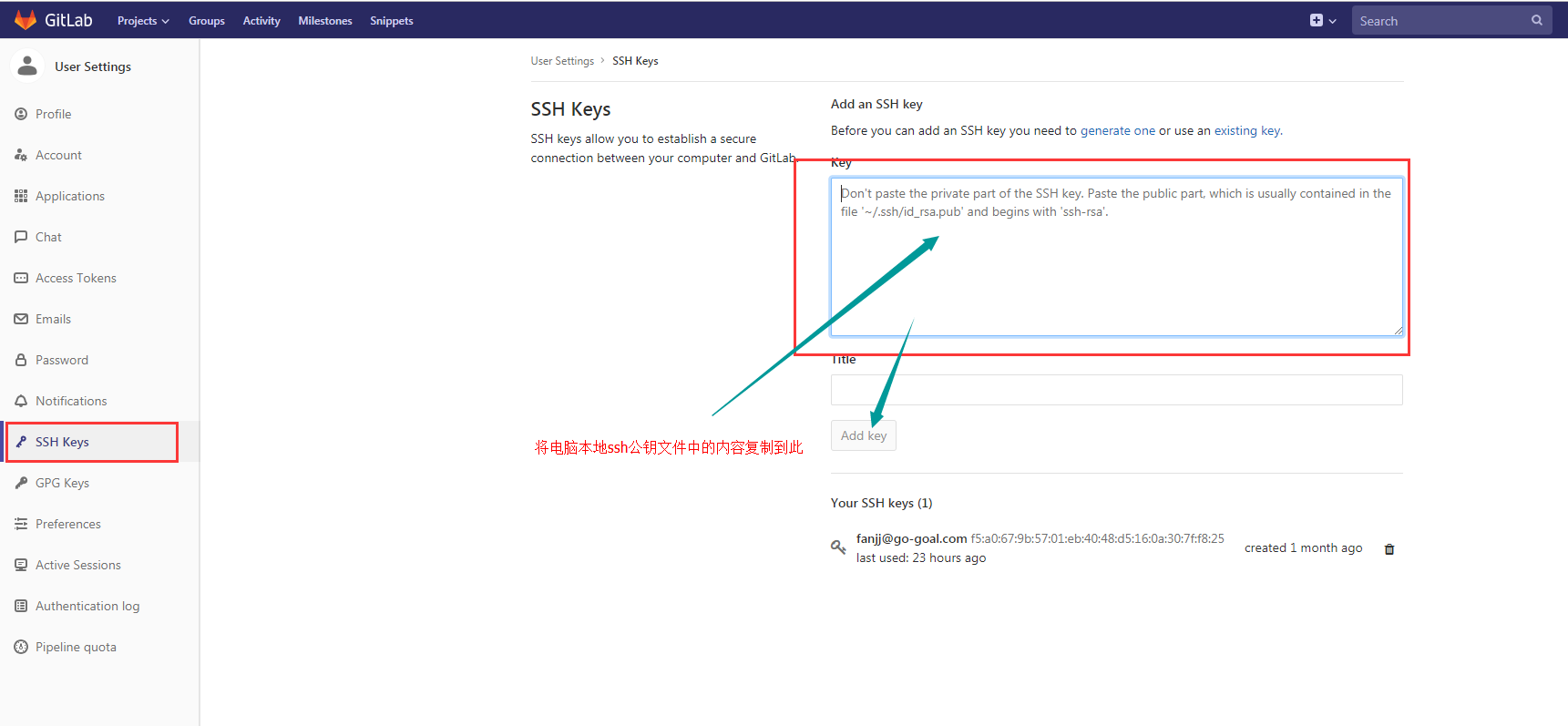1568x726 pixels.
Task: Click the Notifications bell icon
Action: click(21, 401)
